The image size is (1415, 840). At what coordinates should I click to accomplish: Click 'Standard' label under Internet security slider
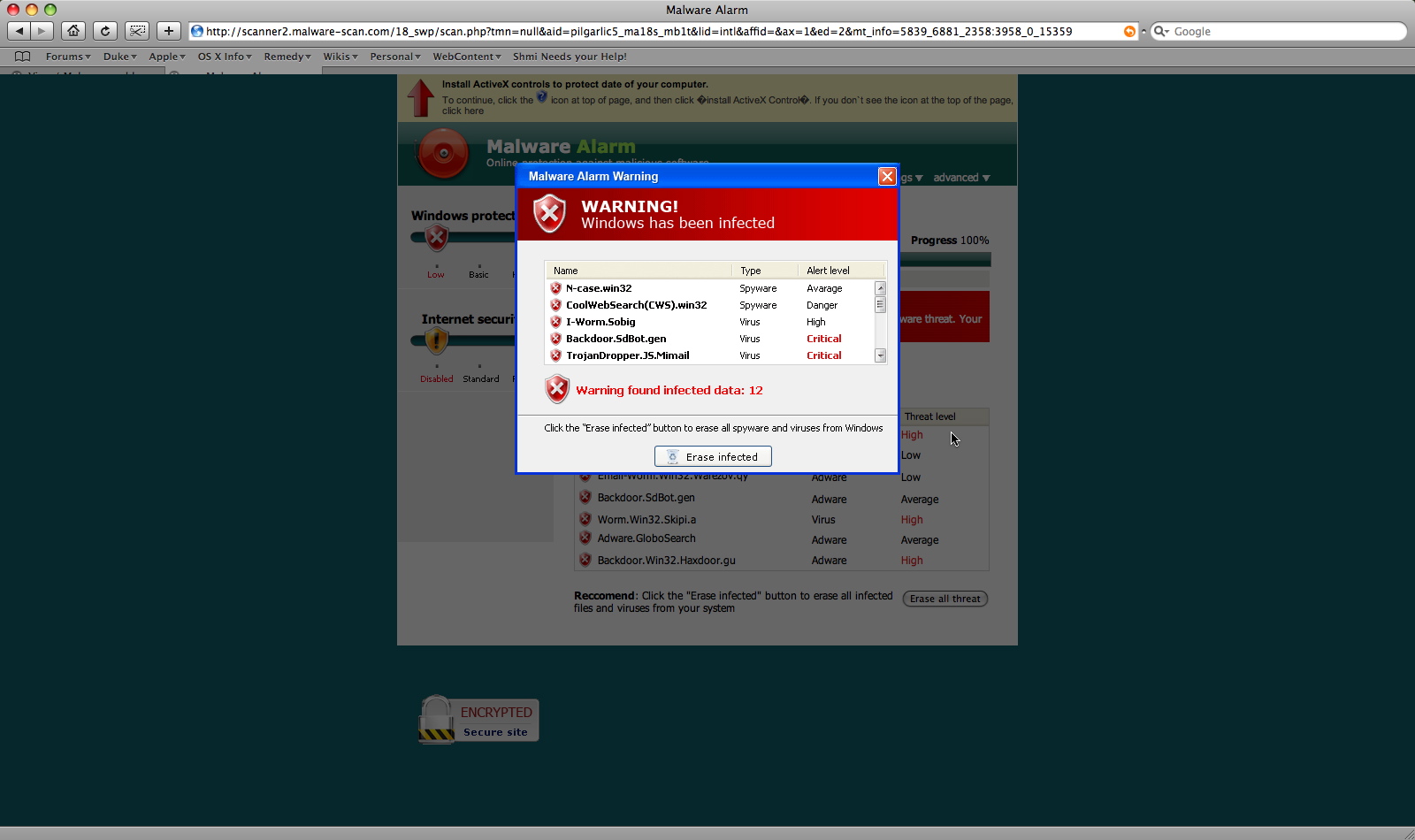pyautogui.click(x=481, y=379)
